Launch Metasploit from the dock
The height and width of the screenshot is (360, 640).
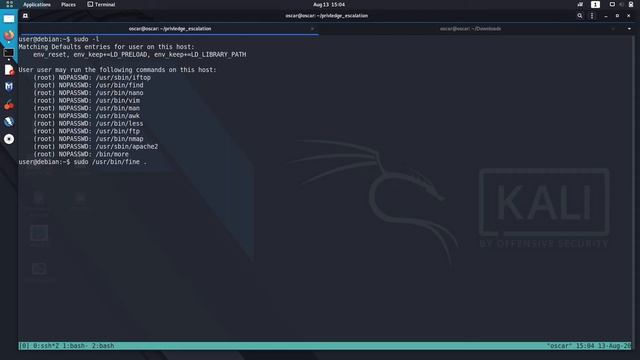pyautogui.click(x=9, y=87)
